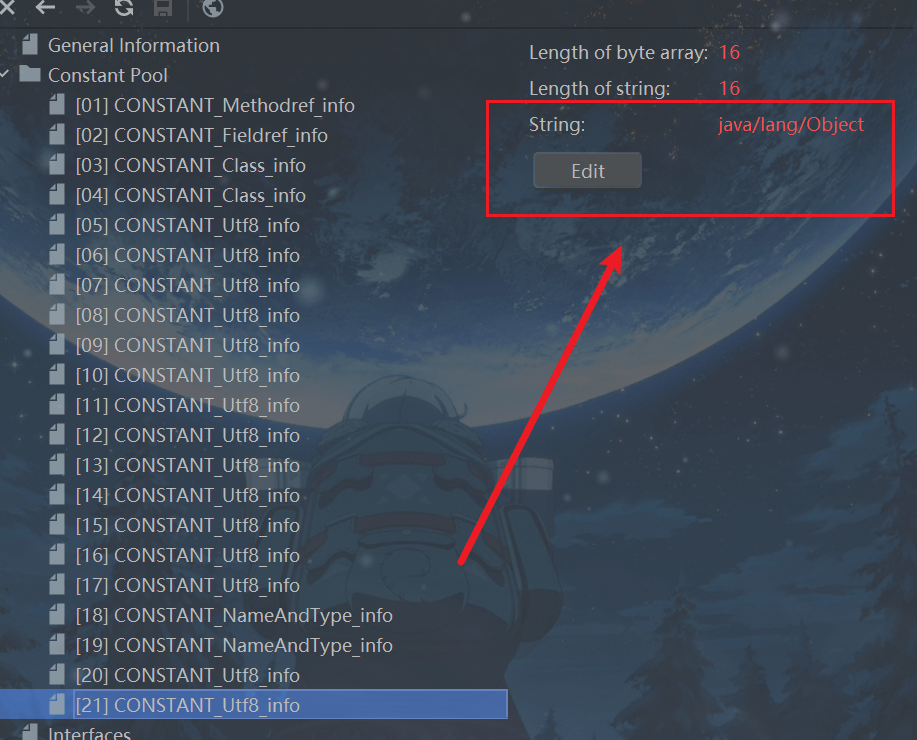Viewport: 917px width, 740px height.
Task: Click the Edit button
Action: click(x=587, y=170)
